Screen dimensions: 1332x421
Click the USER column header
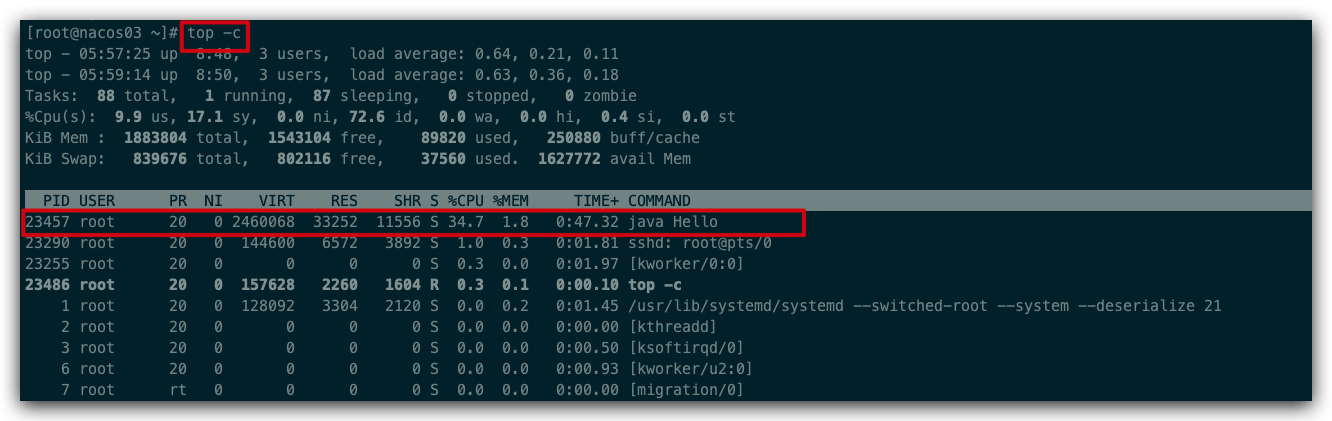tap(97, 201)
